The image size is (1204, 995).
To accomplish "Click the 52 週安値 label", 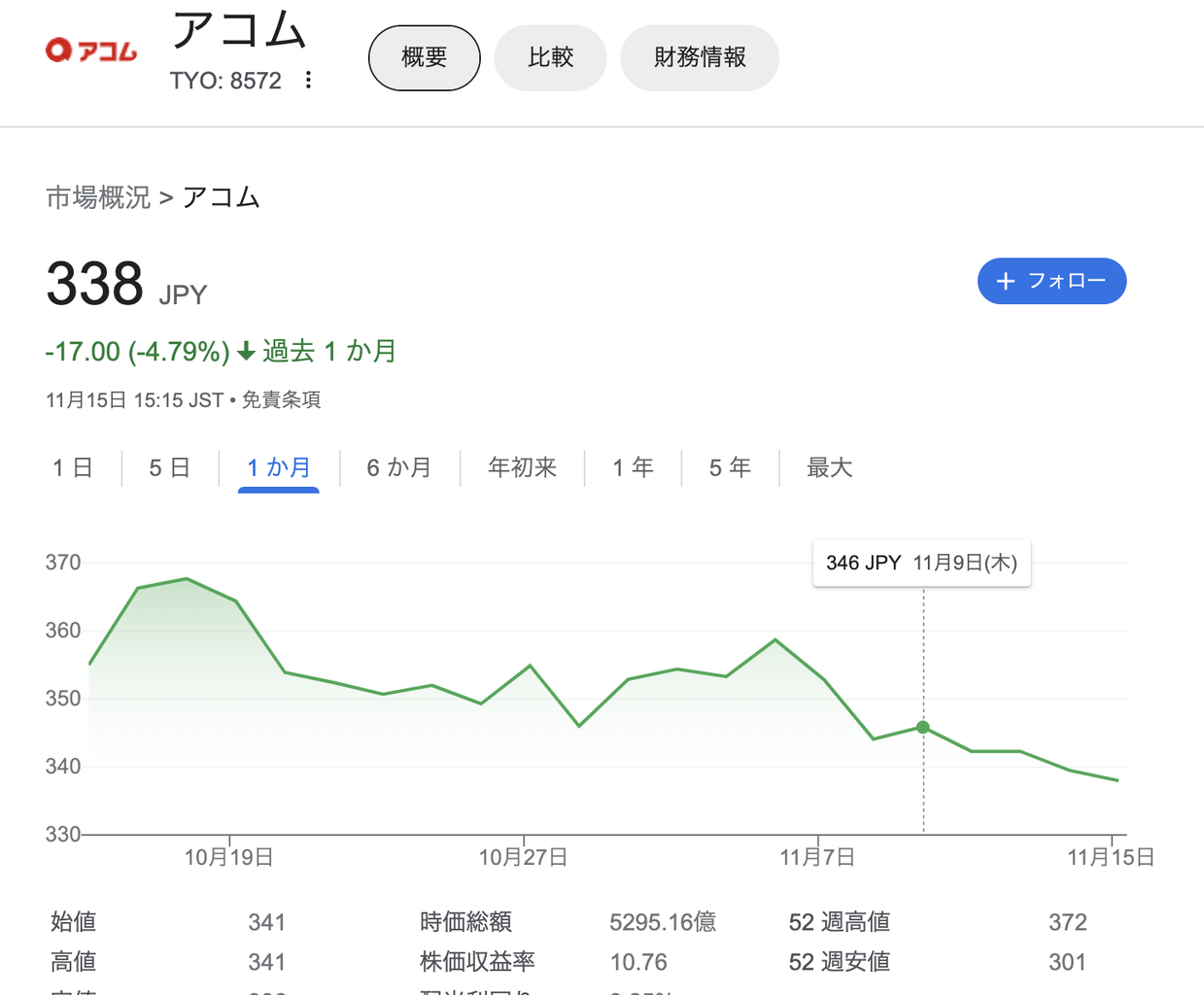I will click(840, 962).
